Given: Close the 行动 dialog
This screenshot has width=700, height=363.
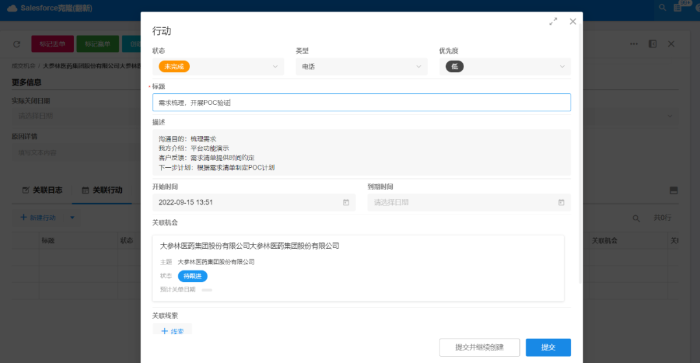Looking at the screenshot, I should [573, 21].
